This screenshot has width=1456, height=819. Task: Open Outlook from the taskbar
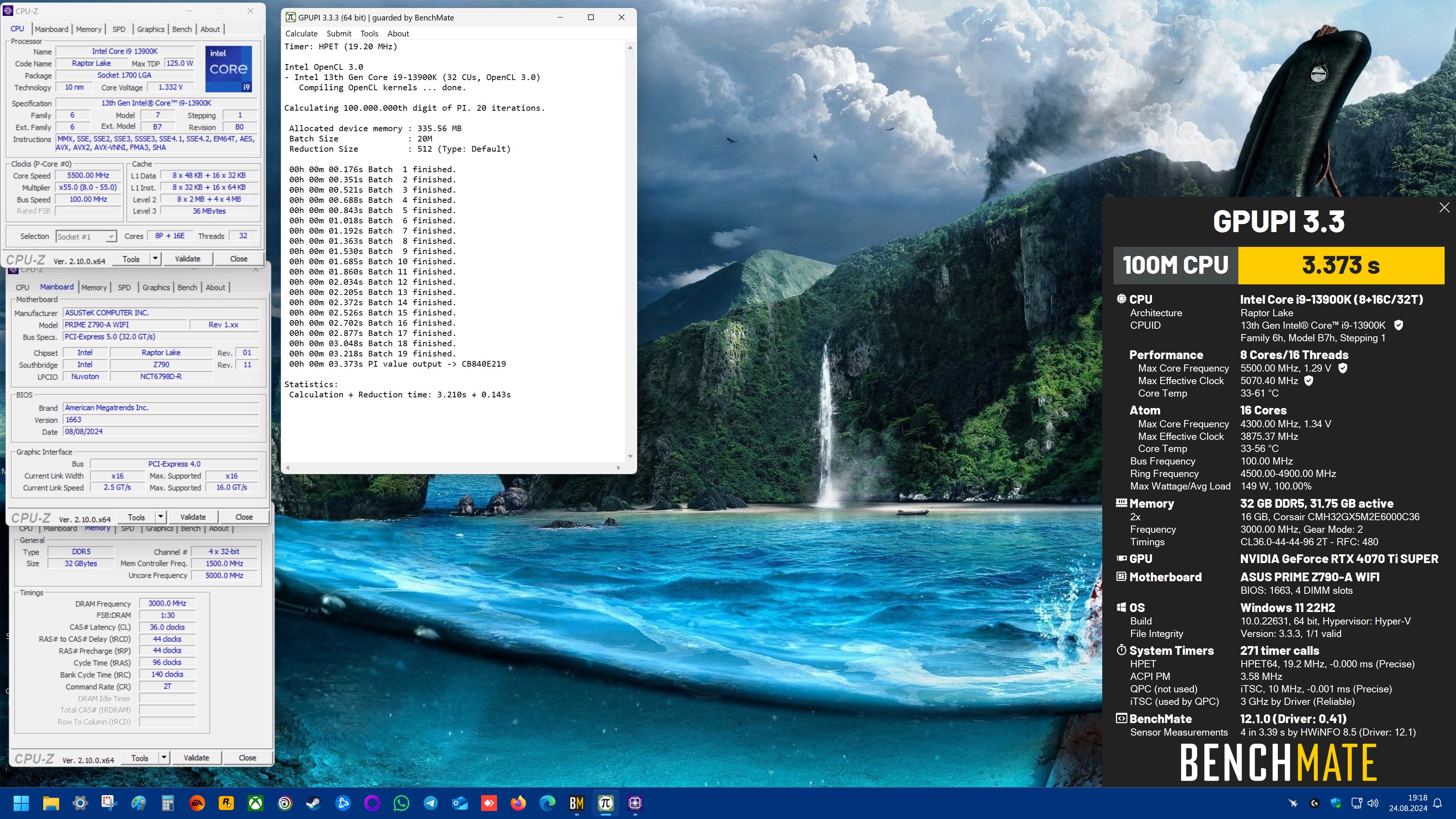coord(460,803)
